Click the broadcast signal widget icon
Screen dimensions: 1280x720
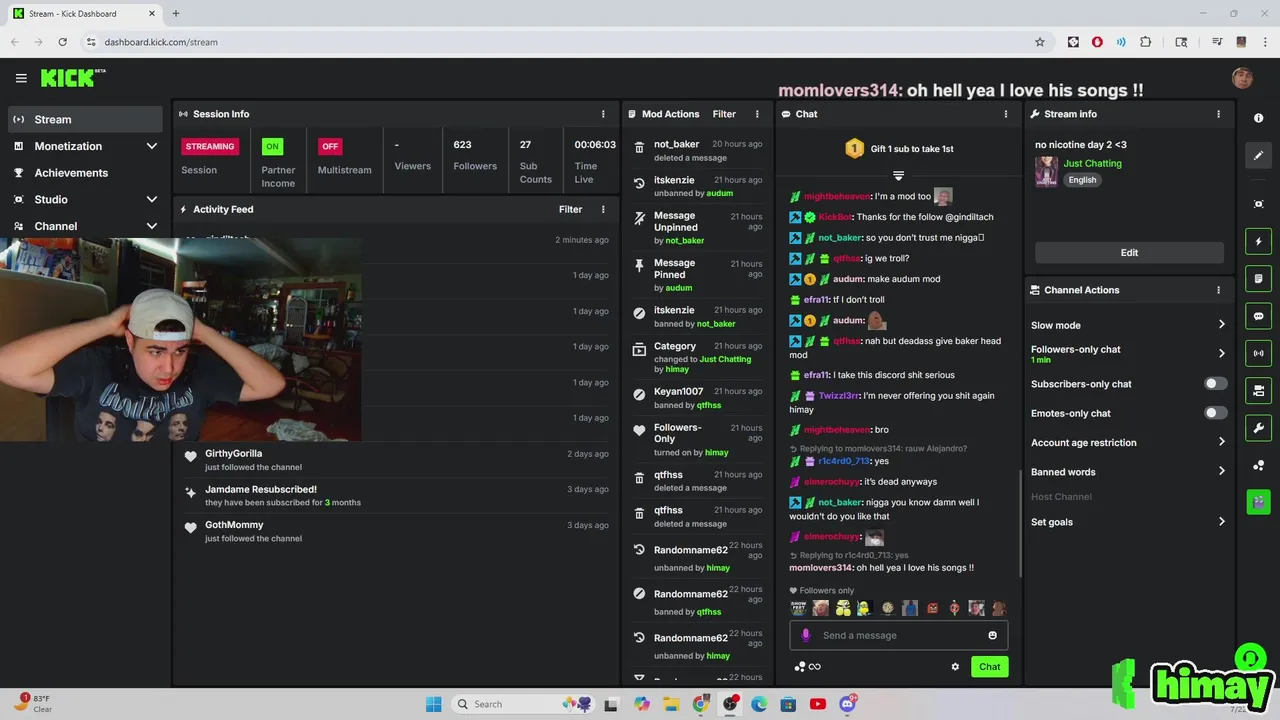1258,353
